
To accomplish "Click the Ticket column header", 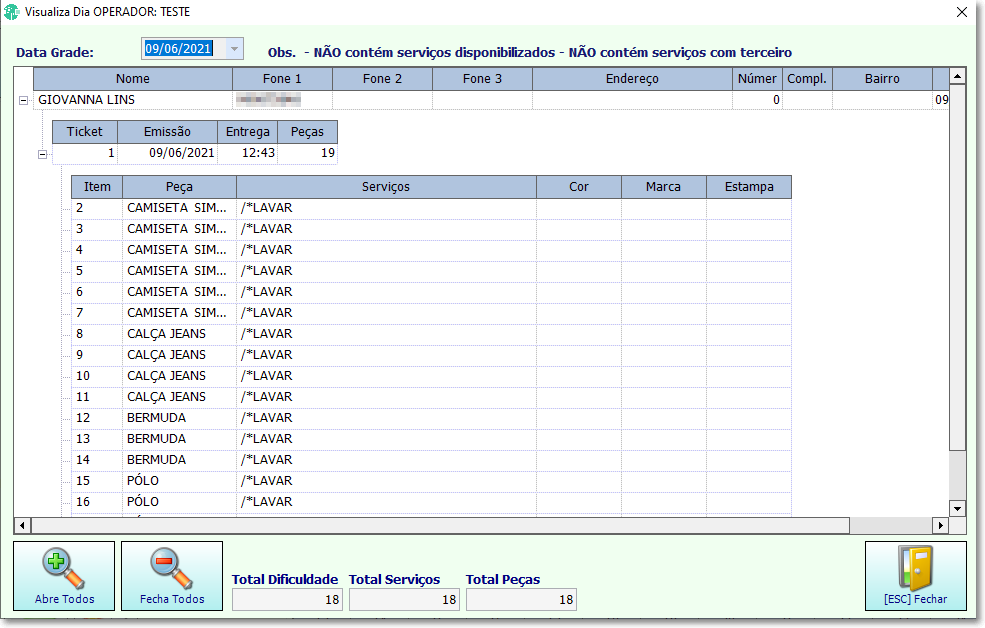I will pos(84,132).
